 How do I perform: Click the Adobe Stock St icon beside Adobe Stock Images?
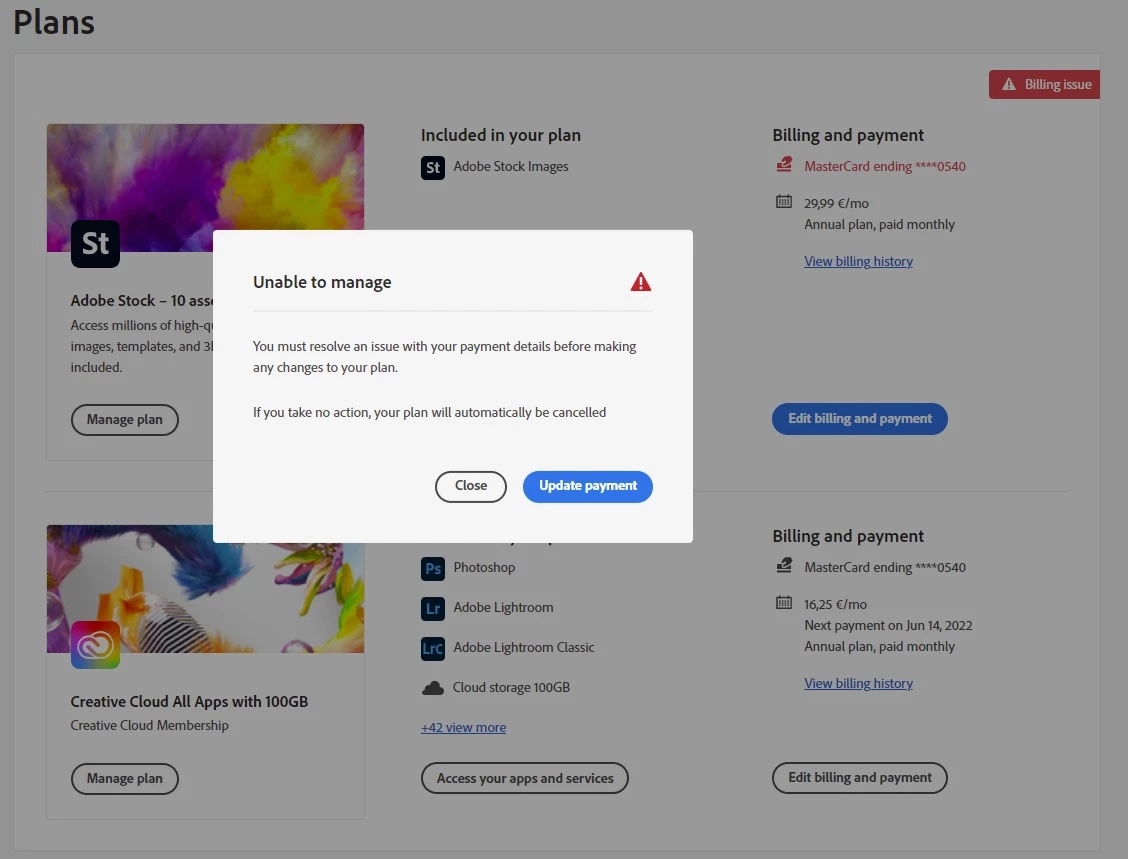pos(432,168)
